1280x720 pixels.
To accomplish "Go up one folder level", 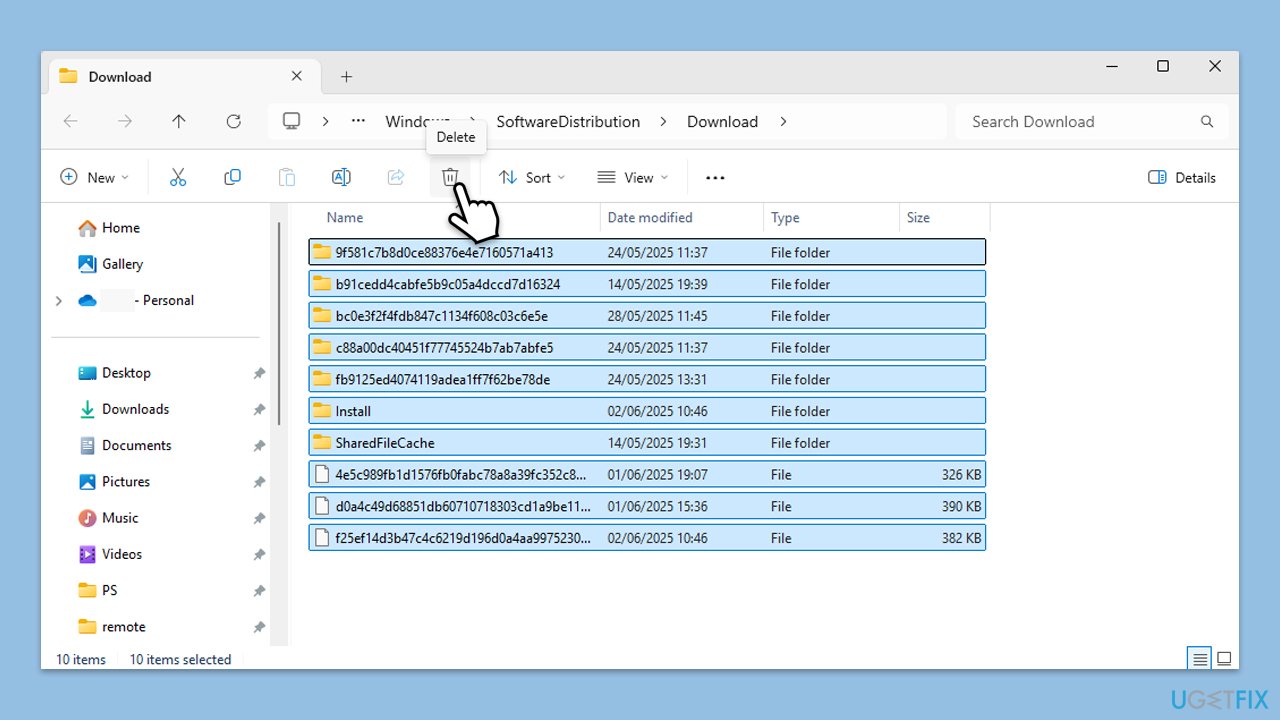I will point(179,121).
